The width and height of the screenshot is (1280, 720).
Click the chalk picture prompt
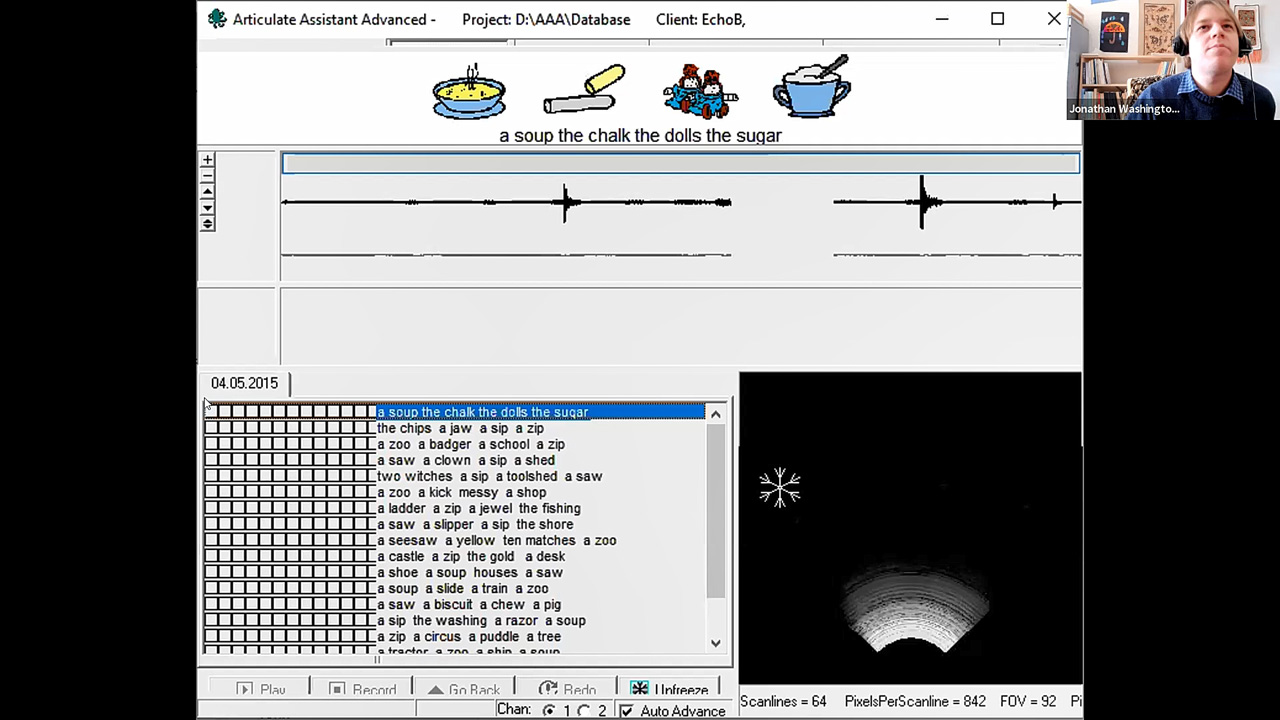pos(585,91)
